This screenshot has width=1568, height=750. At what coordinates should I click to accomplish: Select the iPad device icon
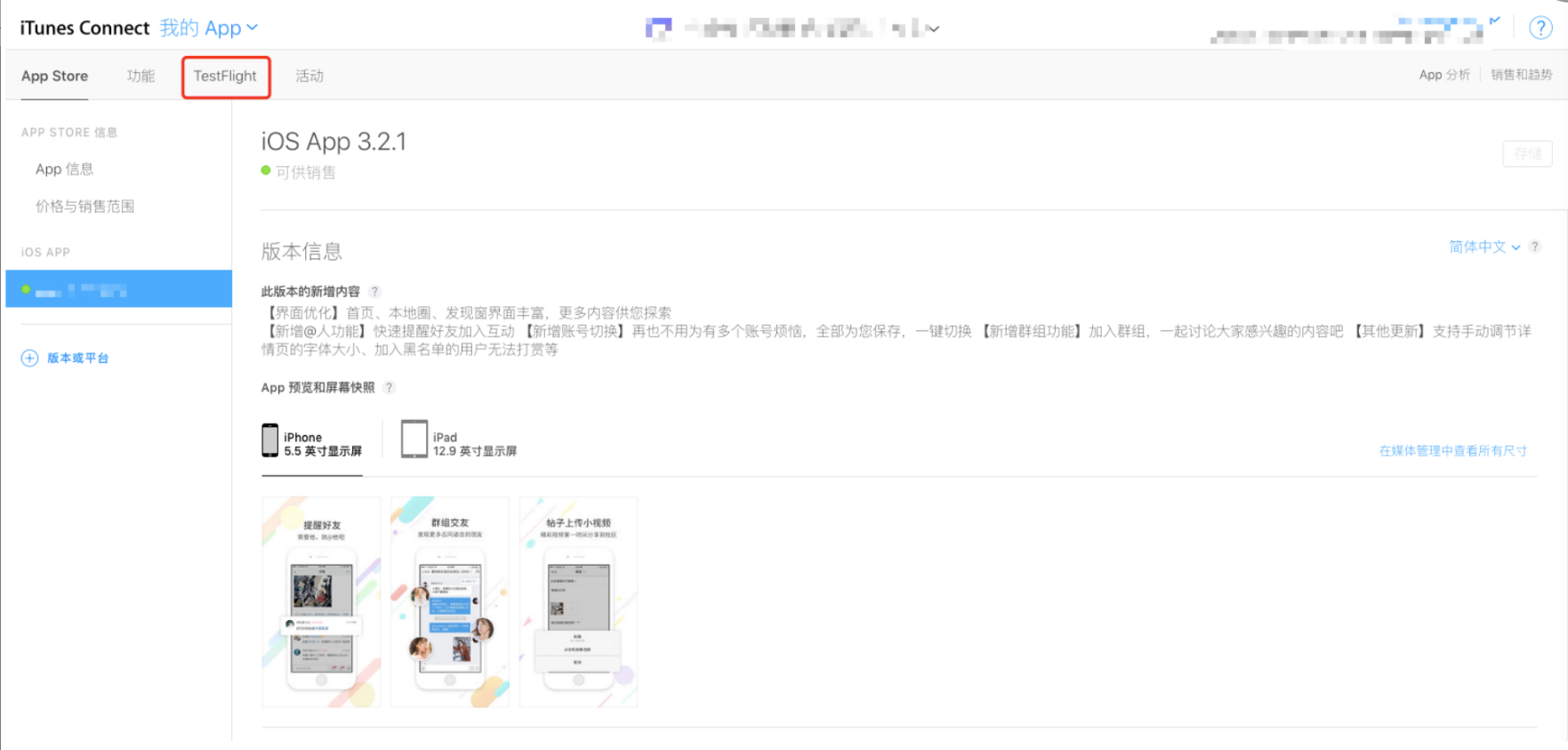414,440
